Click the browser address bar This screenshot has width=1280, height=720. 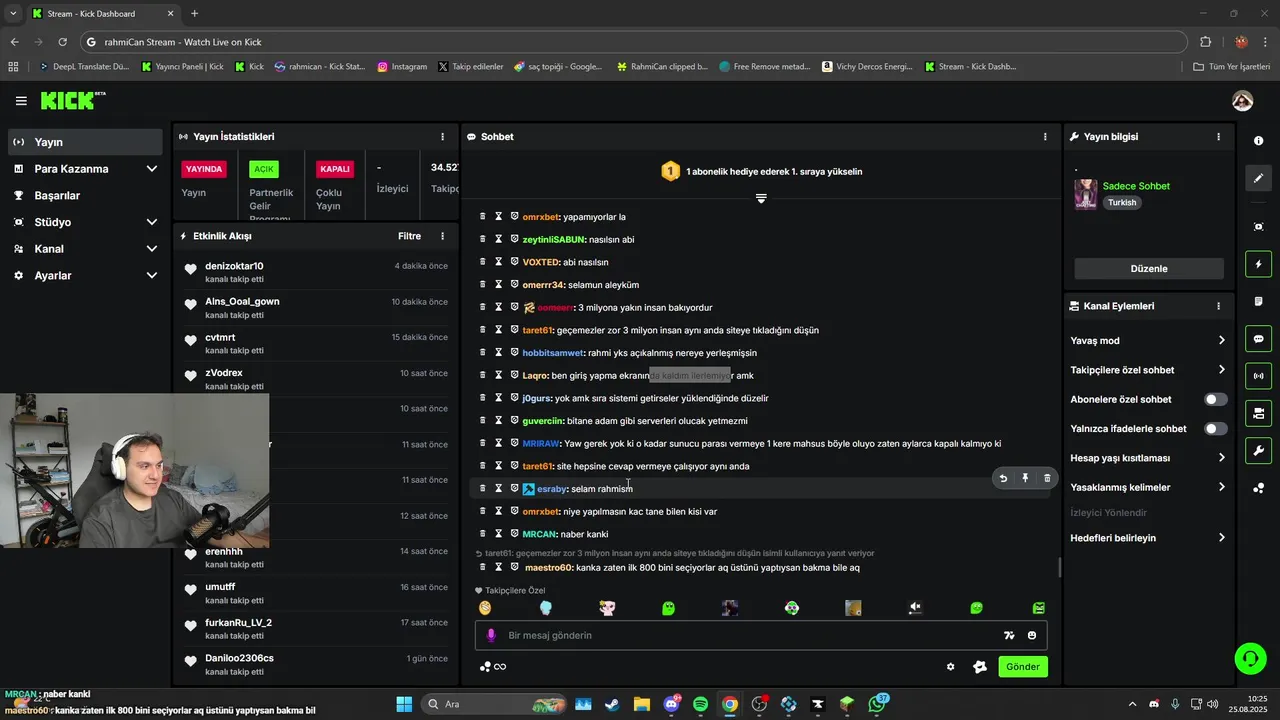point(632,42)
